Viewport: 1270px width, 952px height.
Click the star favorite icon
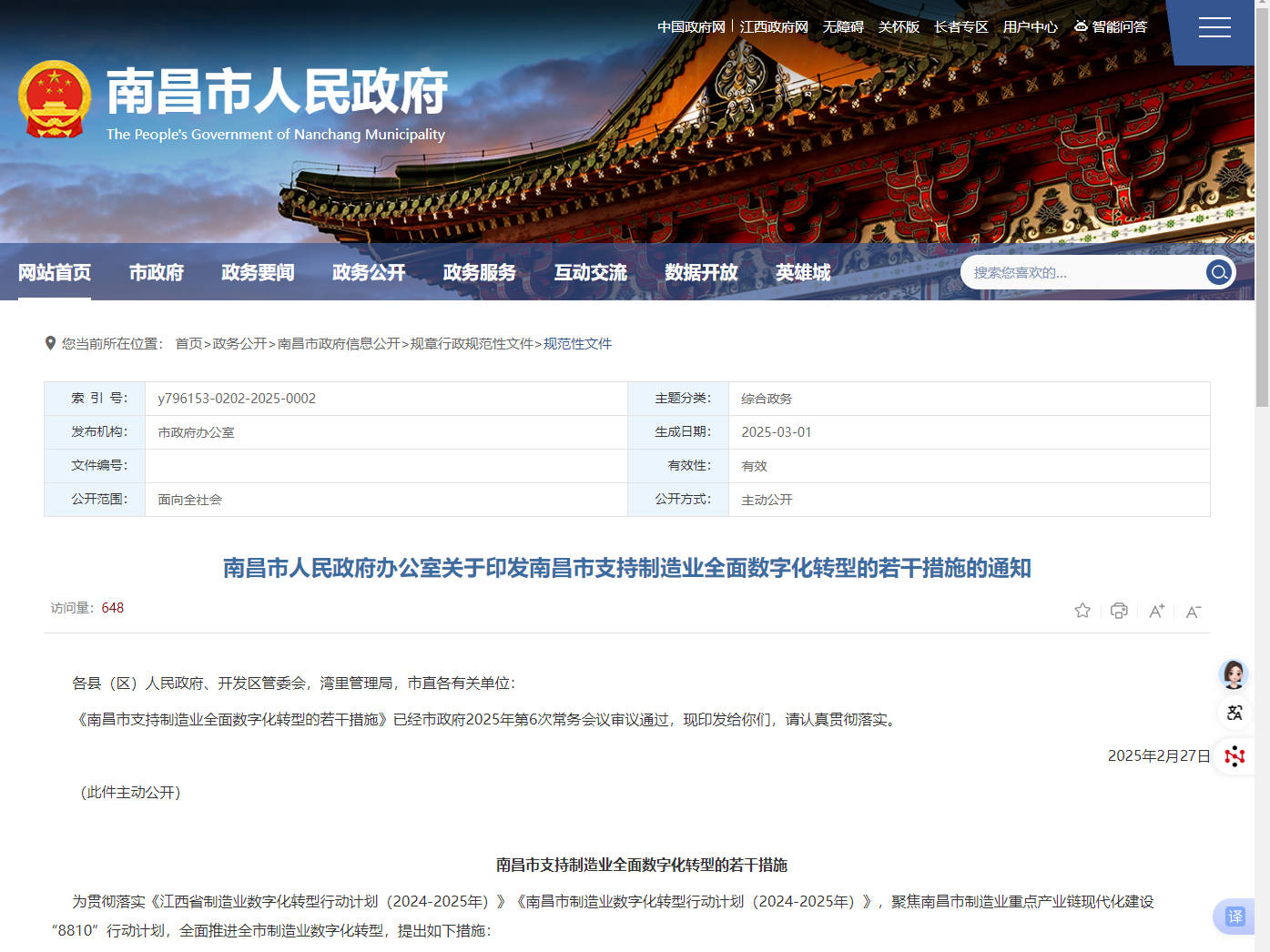coord(1082,611)
